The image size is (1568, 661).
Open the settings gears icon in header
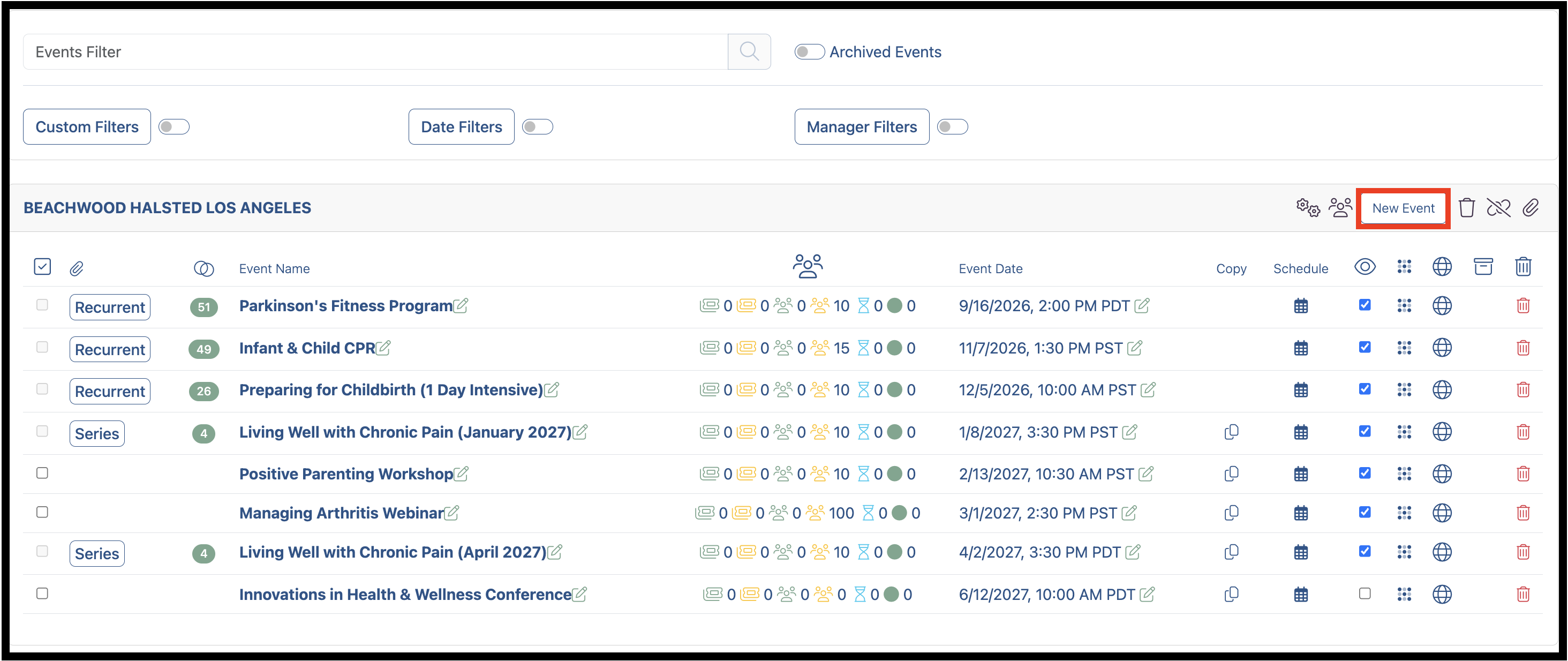coord(1308,207)
